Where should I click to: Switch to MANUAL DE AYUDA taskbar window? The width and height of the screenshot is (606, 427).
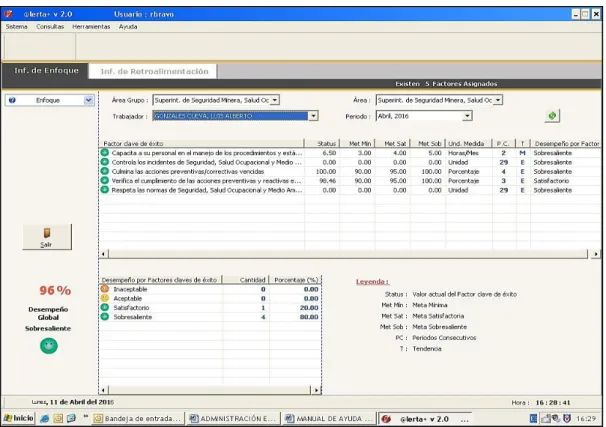tap(329, 418)
